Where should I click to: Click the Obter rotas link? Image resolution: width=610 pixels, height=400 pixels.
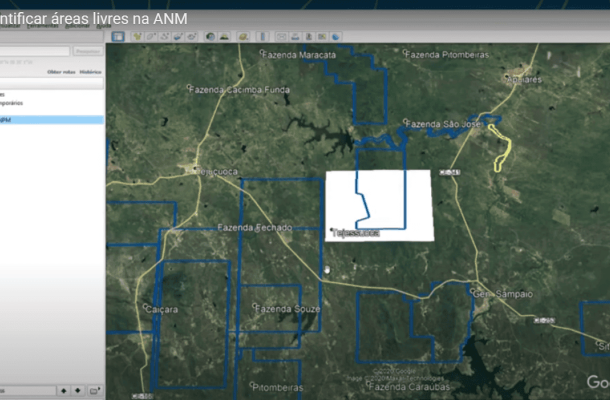click(61, 72)
